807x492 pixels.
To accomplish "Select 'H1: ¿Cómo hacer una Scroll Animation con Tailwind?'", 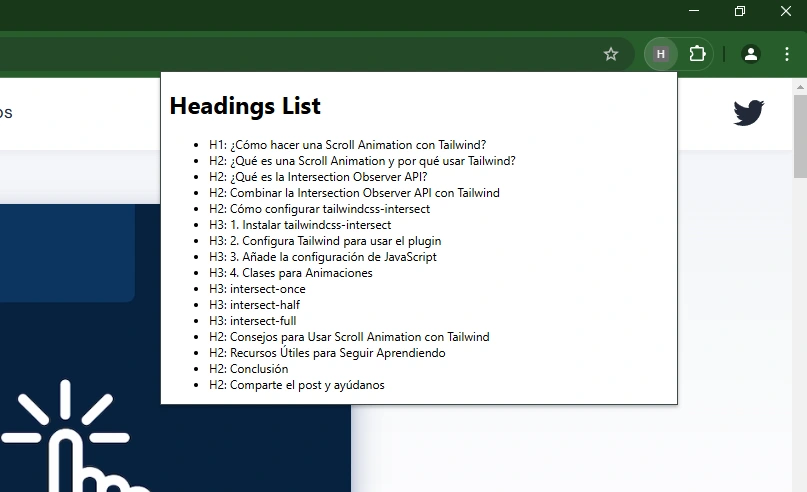I will 347,145.
